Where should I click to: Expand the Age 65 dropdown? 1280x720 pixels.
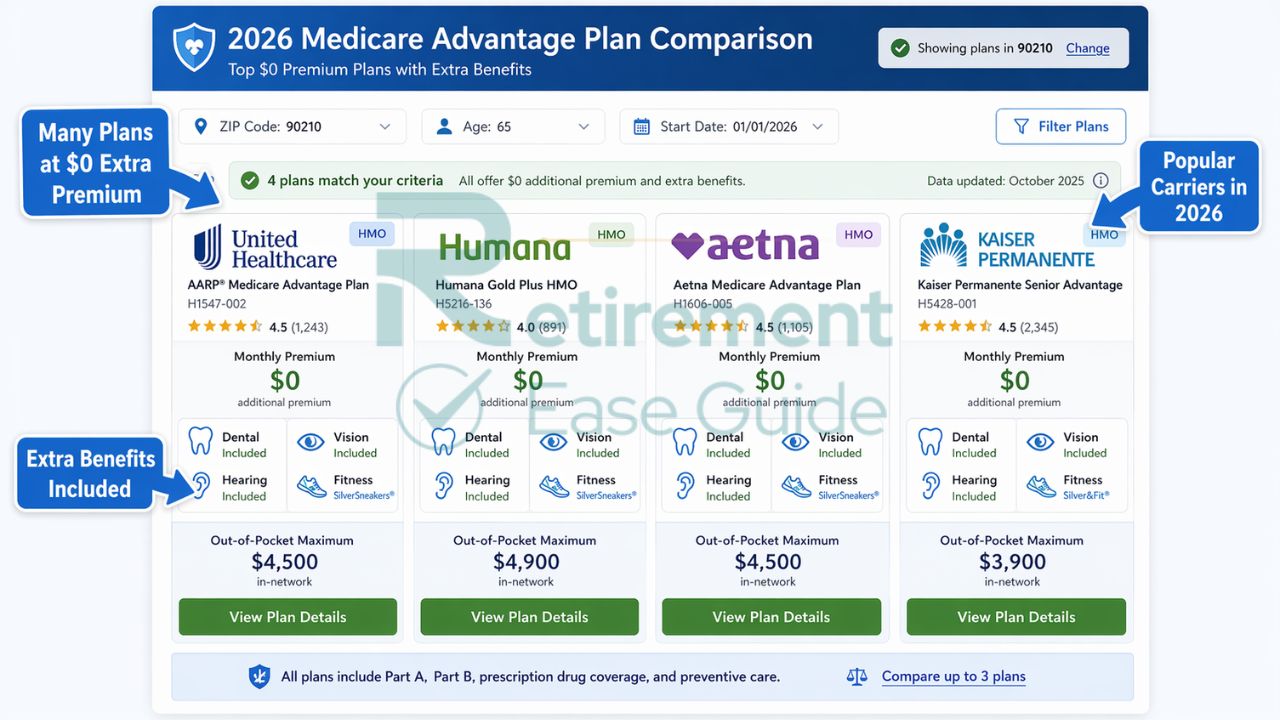pyautogui.click(x=583, y=126)
